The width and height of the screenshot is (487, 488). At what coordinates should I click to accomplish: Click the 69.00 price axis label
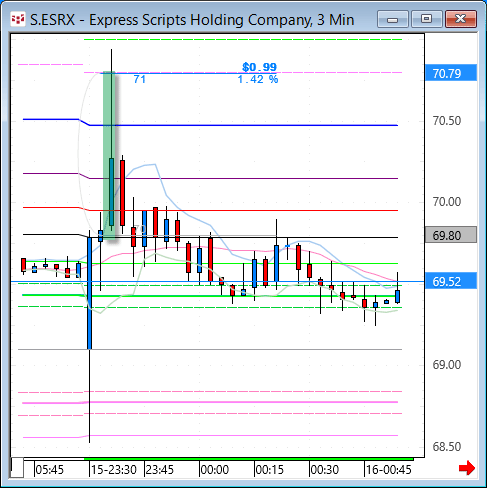point(447,364)
